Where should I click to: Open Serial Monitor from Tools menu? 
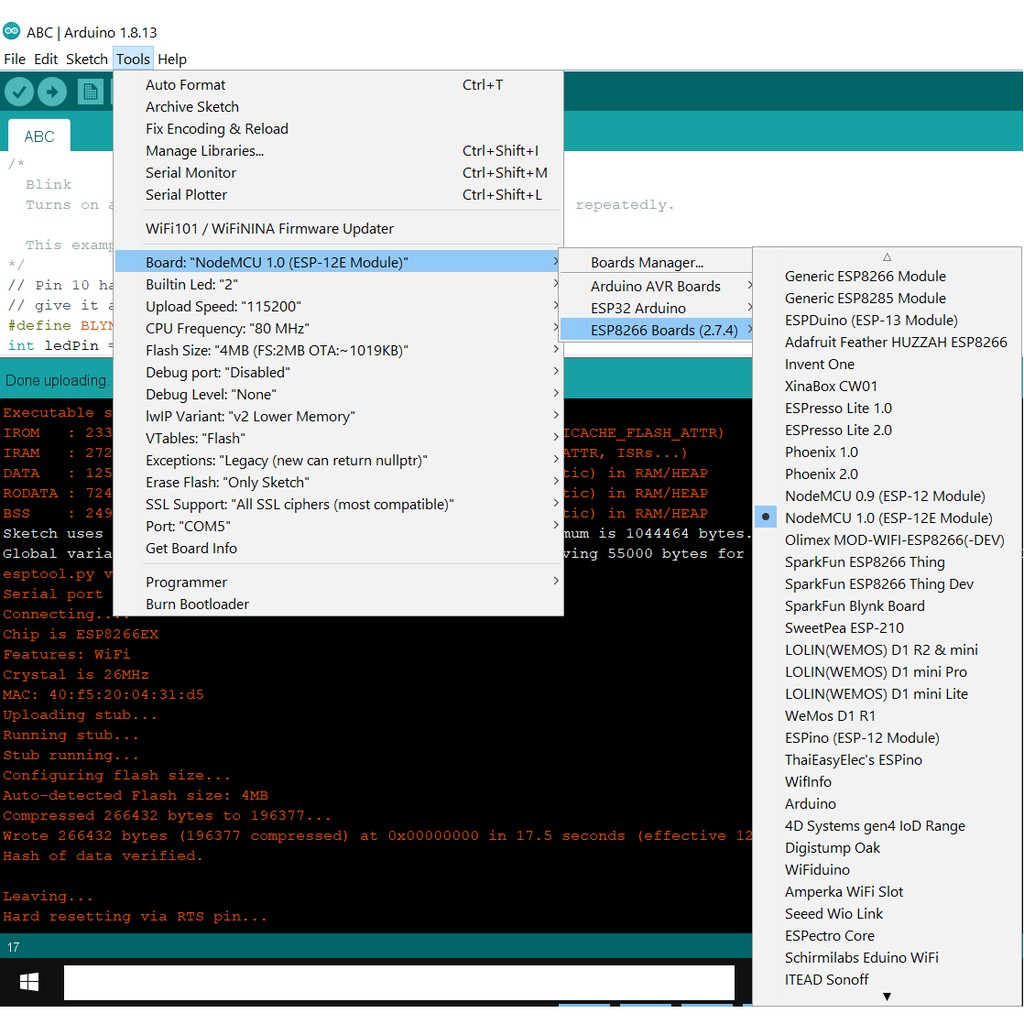191,173
